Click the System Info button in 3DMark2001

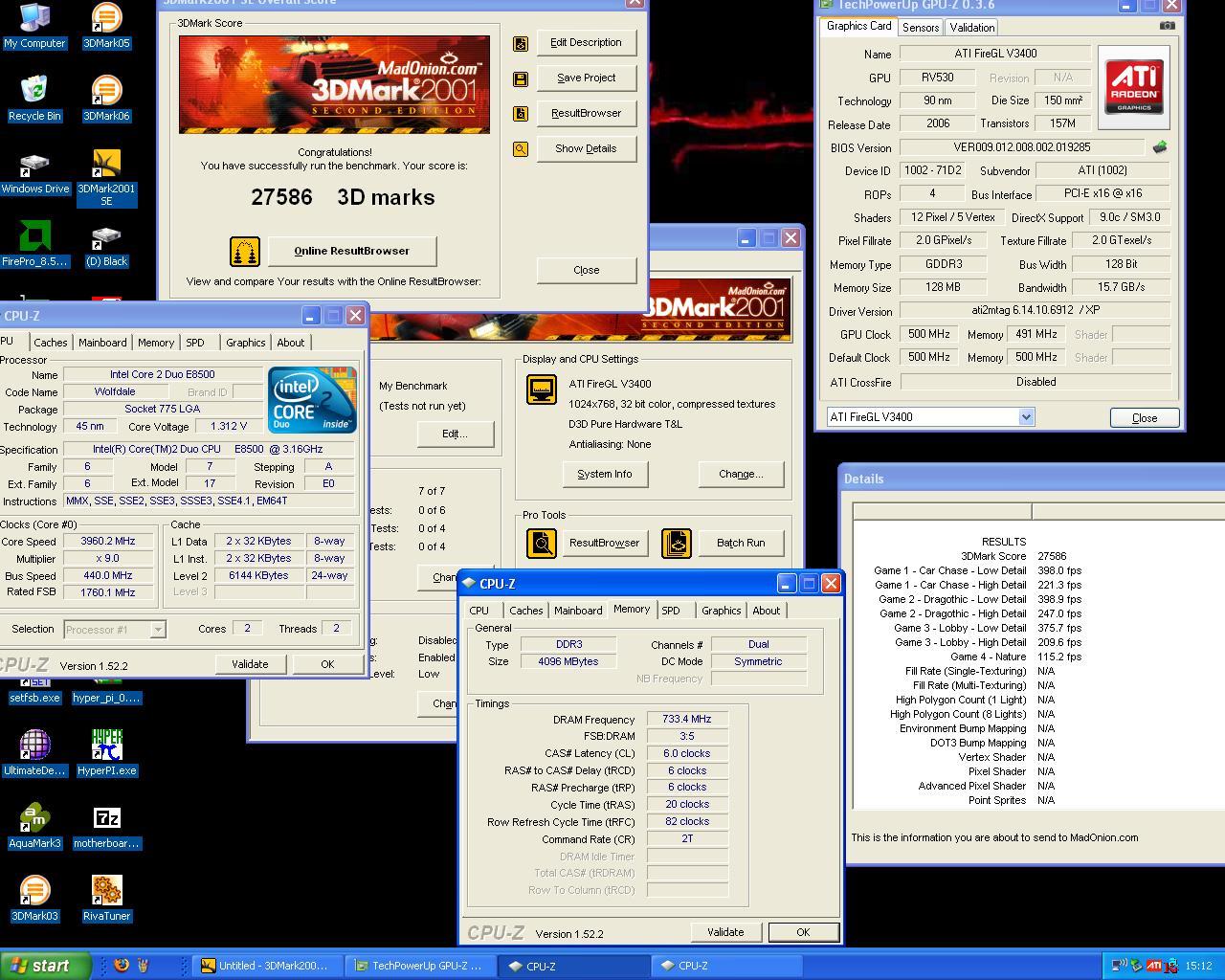click(x=604, y=475)
